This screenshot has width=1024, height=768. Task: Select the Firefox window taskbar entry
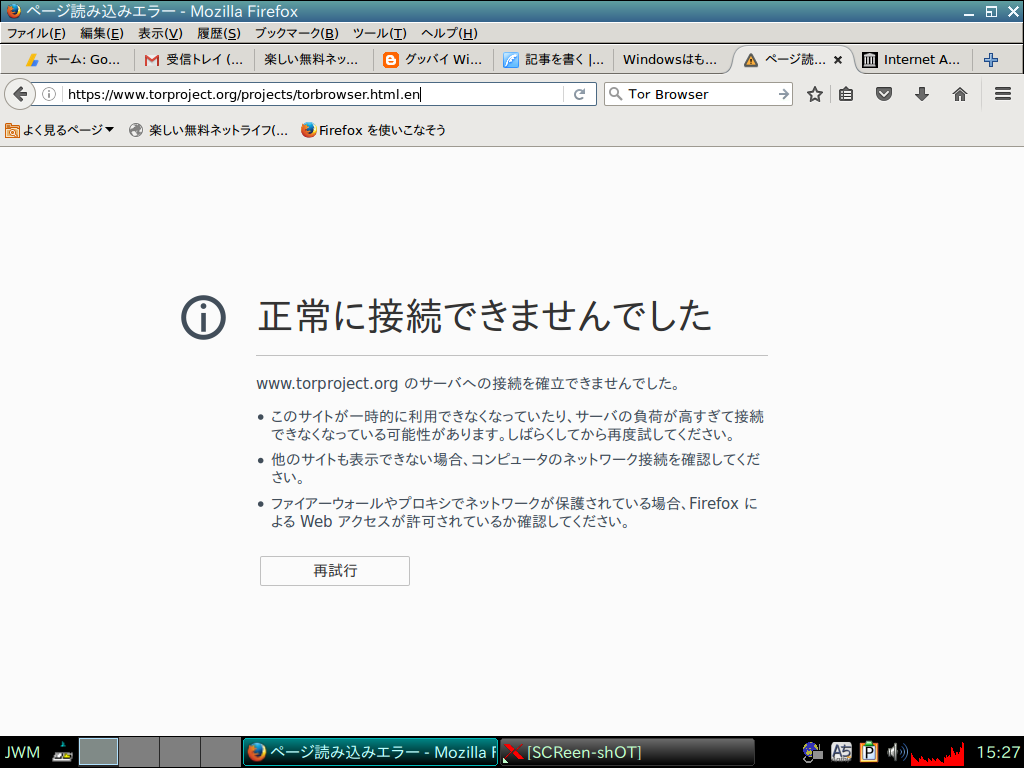[x=370, y=752]
